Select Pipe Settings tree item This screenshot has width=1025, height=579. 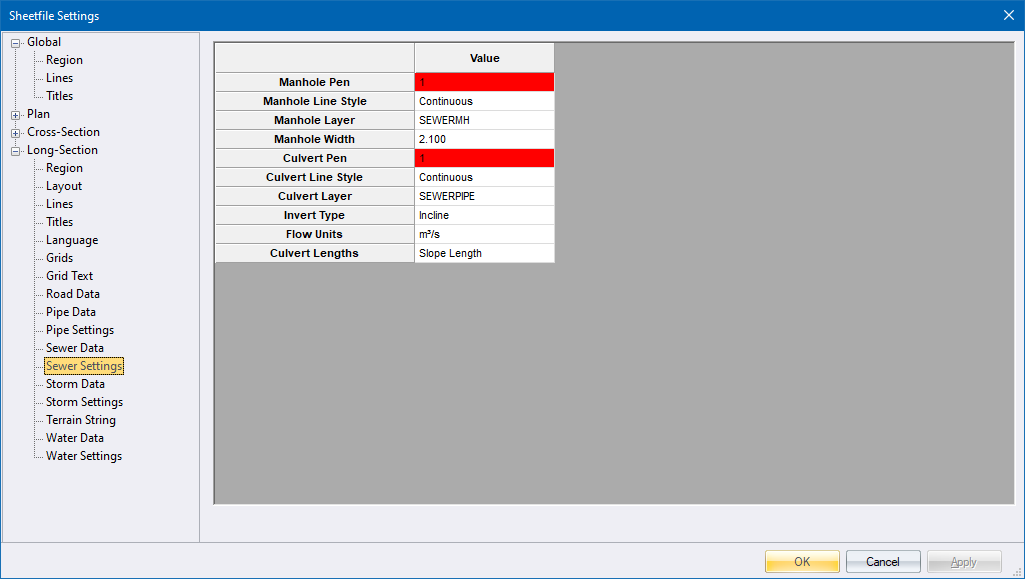point(79,330)
